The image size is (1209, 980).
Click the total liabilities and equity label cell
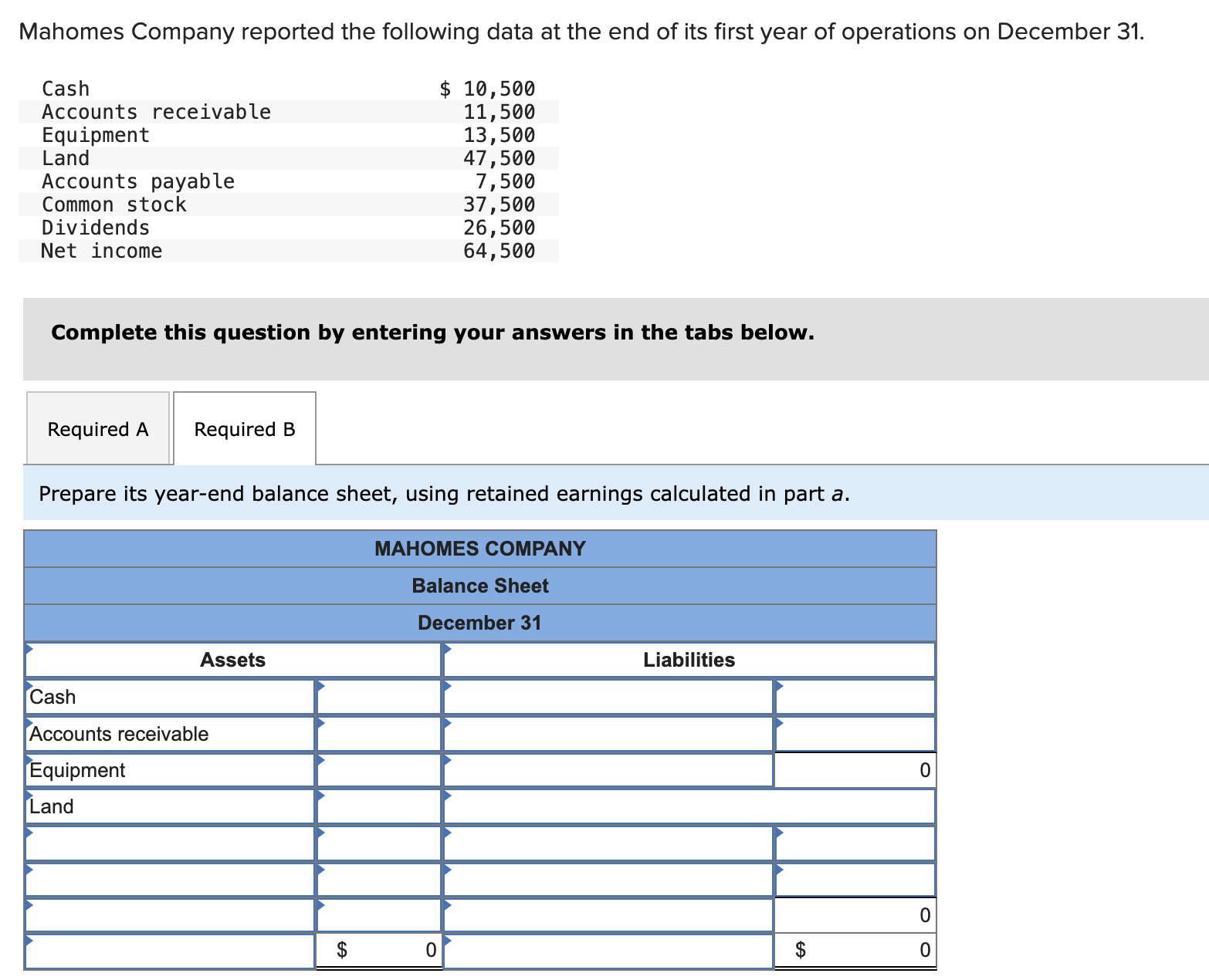(x=608, y=951)
